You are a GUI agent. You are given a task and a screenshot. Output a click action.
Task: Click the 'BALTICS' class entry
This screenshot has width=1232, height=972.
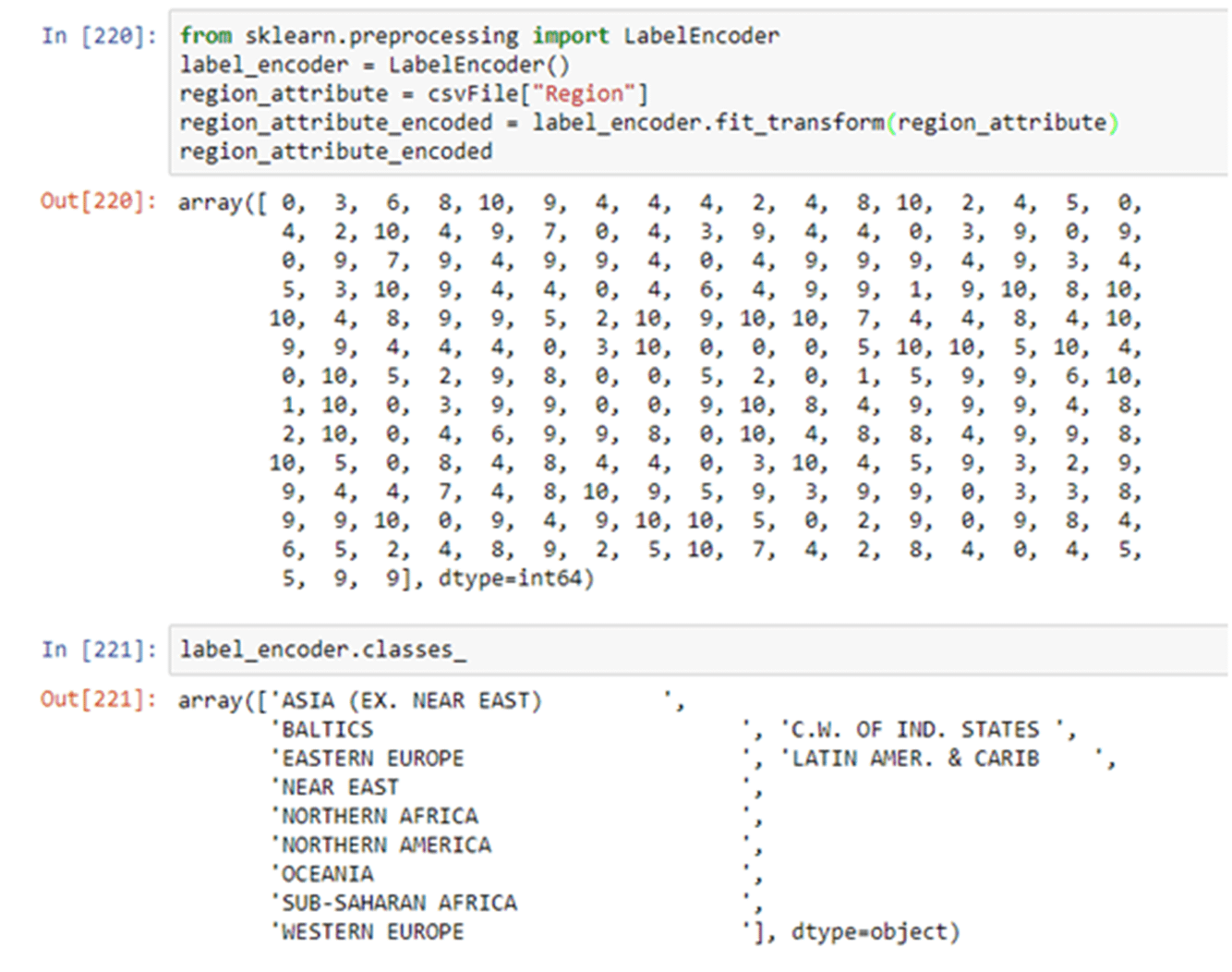point(327,730)
